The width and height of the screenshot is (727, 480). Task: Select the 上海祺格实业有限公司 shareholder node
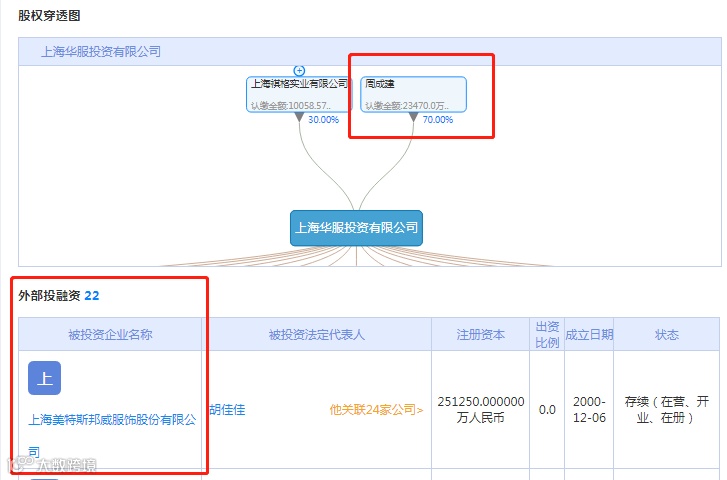[x=299, y=94]
